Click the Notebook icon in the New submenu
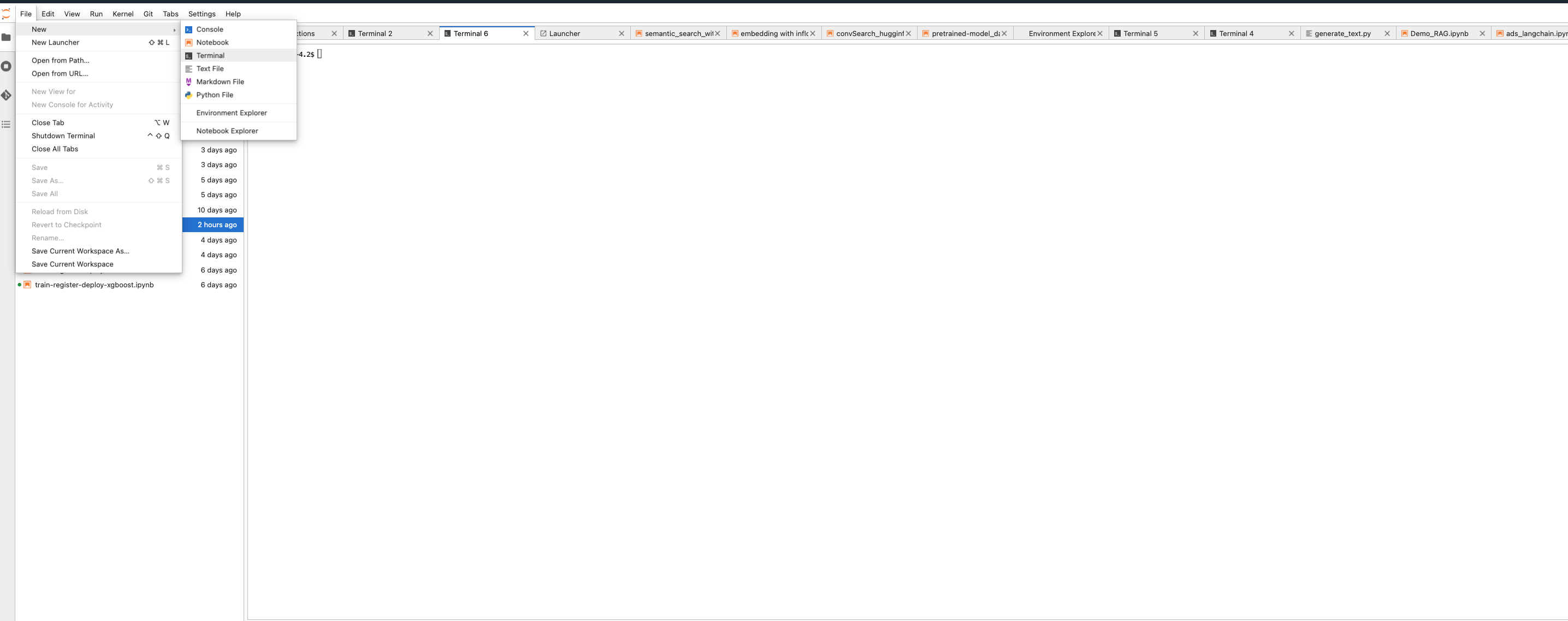1568x621 pixels. coord(189,43)
